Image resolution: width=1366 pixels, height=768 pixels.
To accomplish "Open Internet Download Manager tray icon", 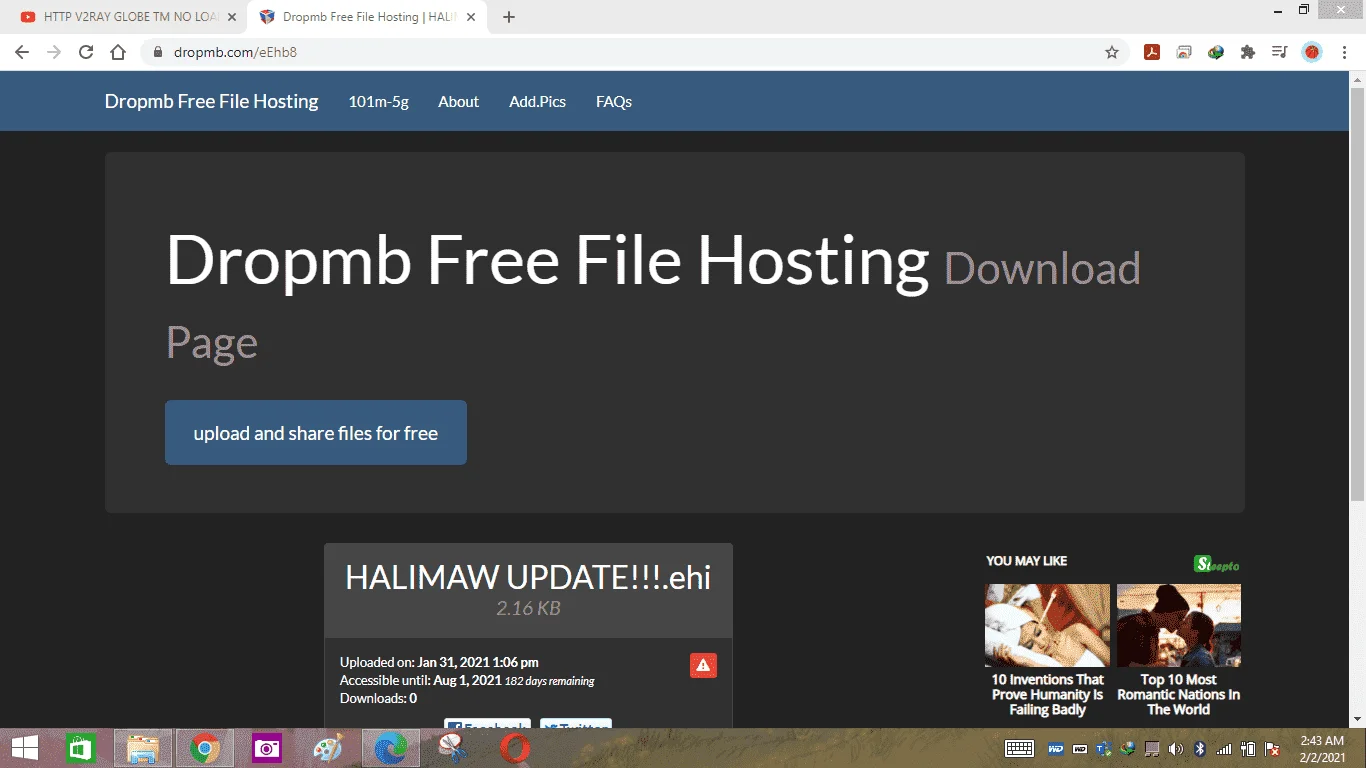I will click(1128, 749).
